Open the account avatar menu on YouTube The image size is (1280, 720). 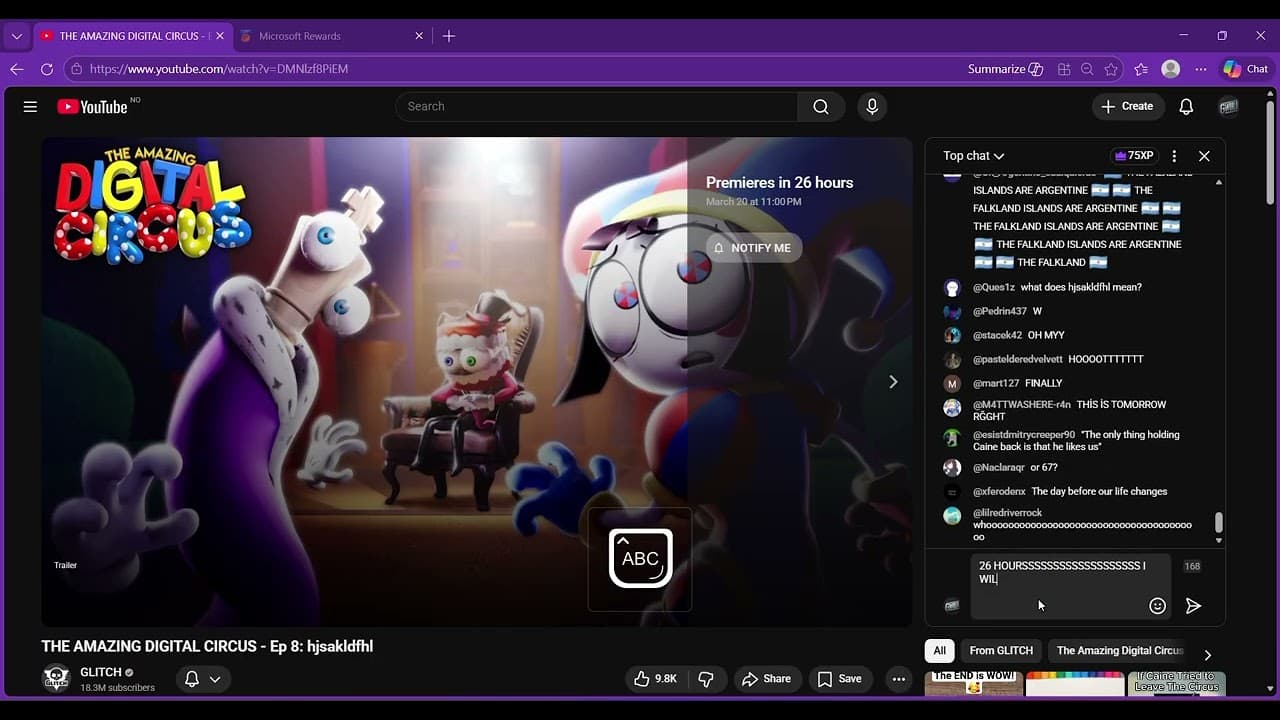pos(1228,107)
